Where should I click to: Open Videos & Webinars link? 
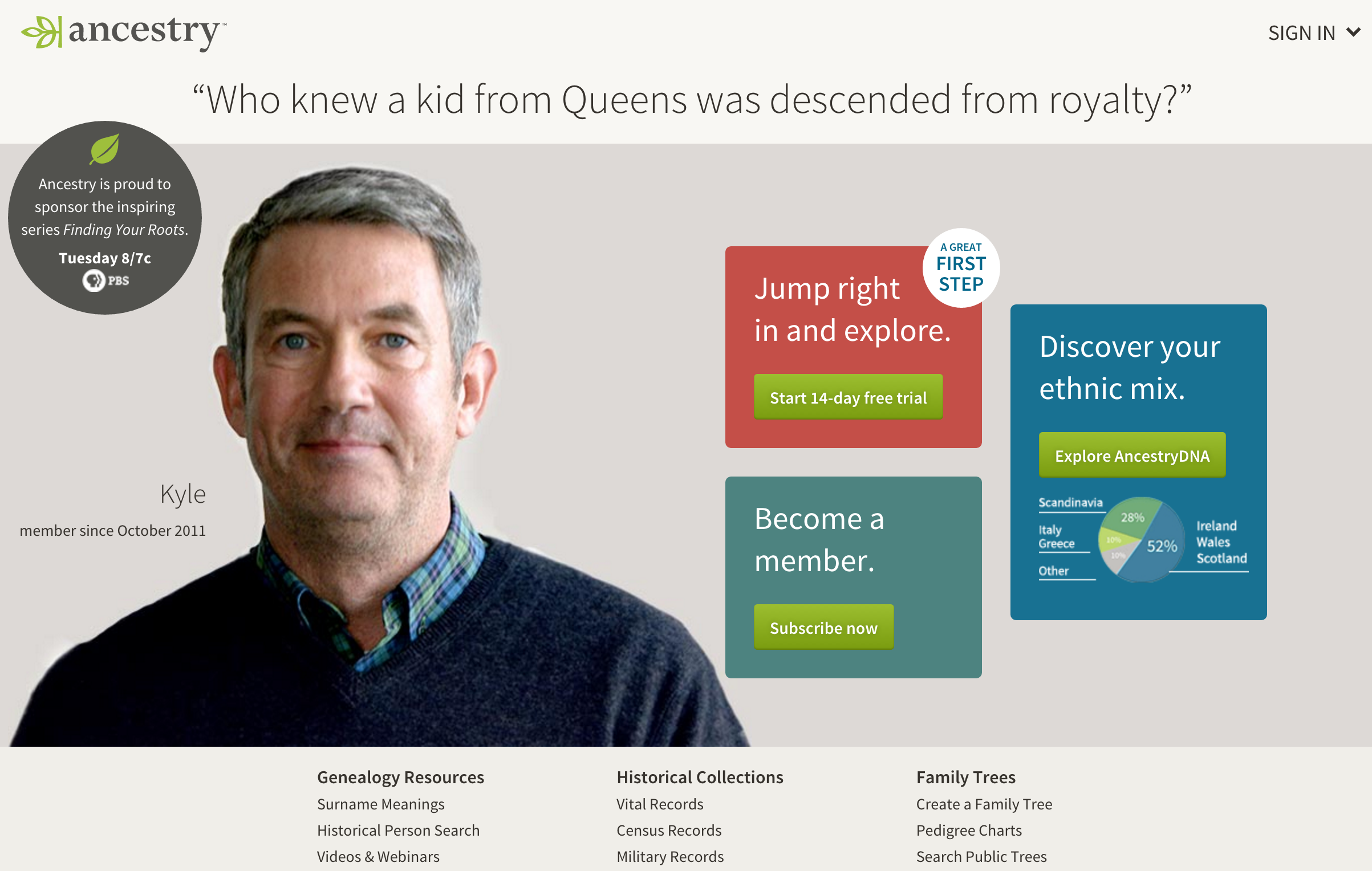coord(378,856)
